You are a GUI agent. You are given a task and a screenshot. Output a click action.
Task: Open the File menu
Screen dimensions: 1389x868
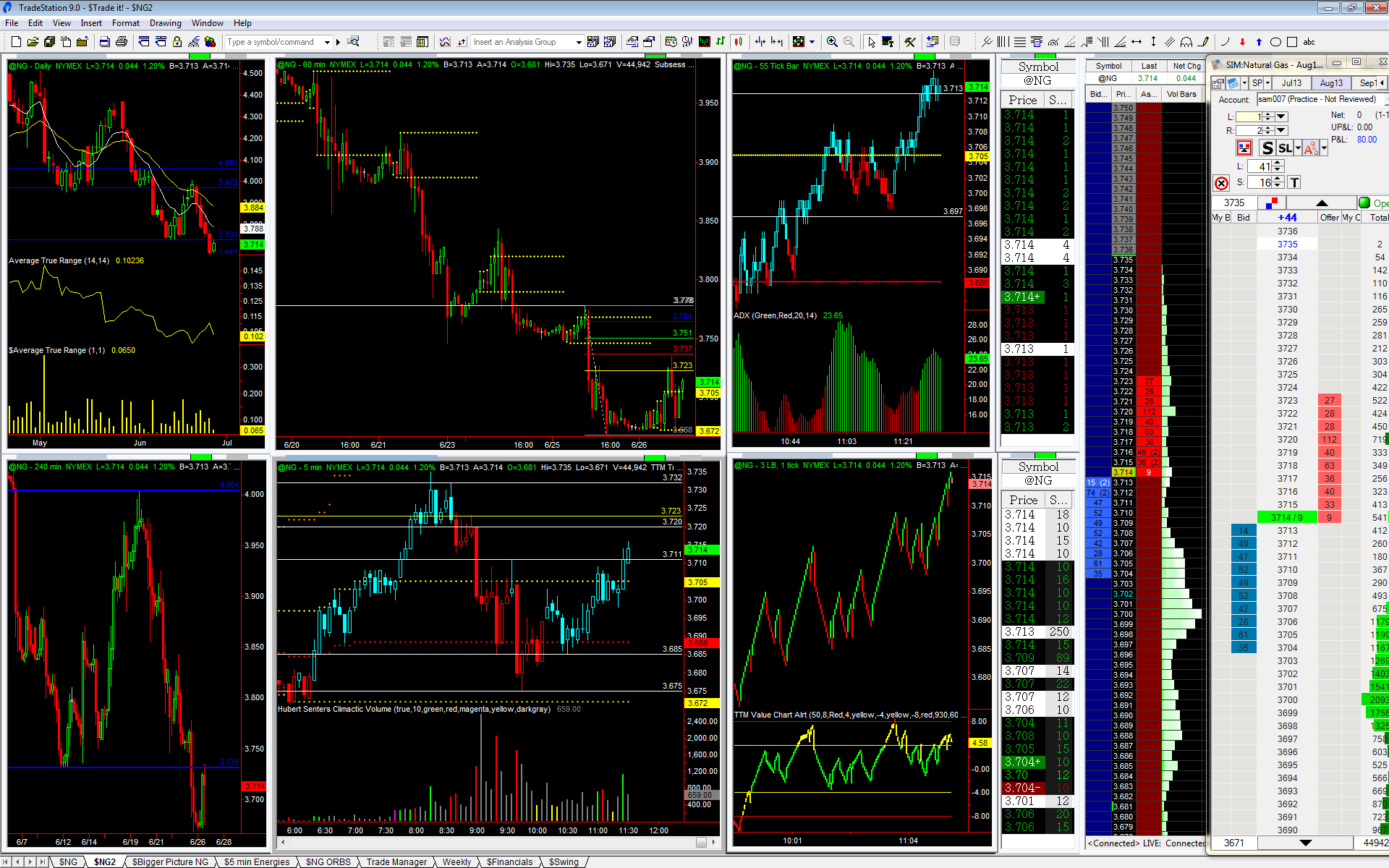pyautogui.click(x=12, y=23)
